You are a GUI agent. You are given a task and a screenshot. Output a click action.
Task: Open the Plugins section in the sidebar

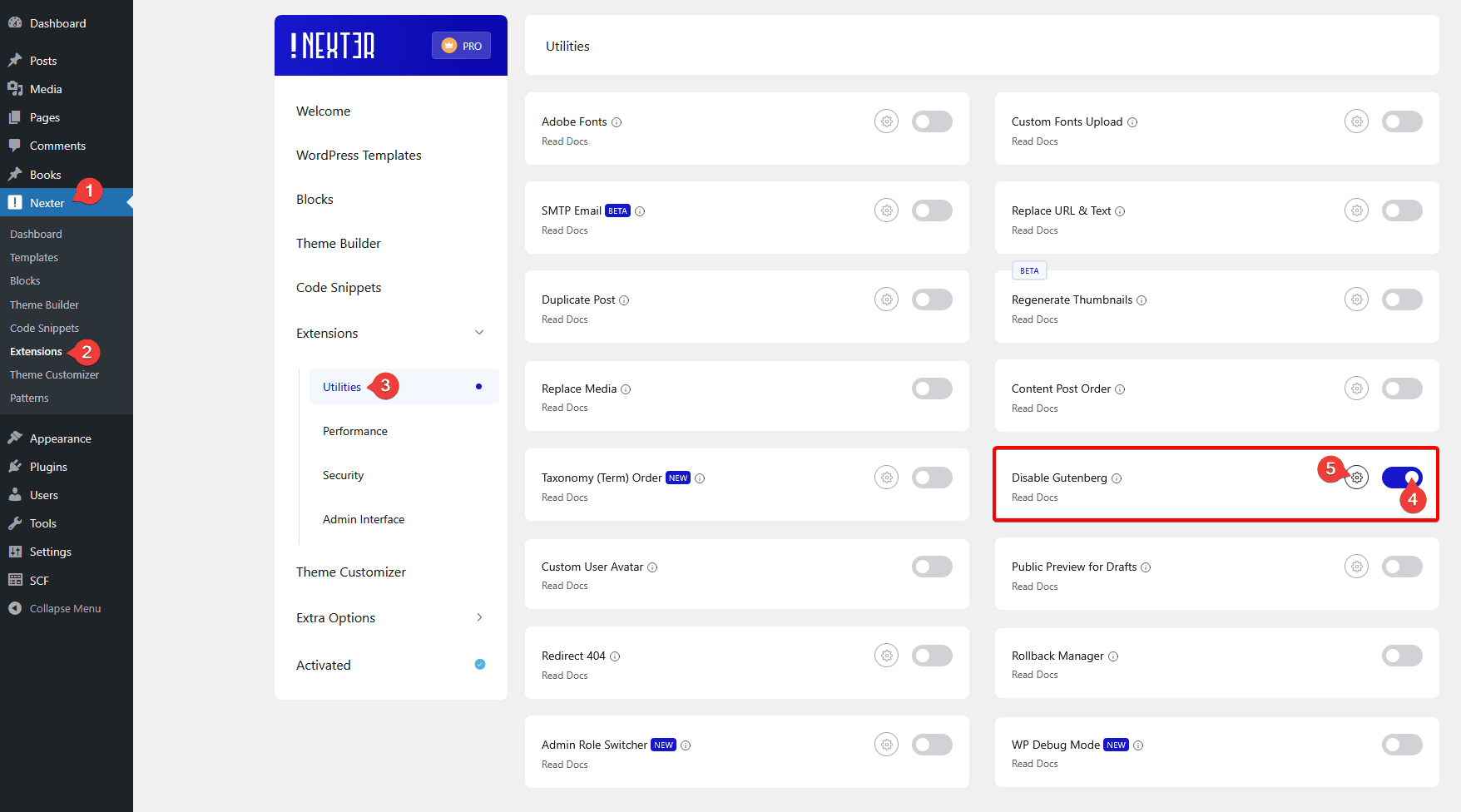coord(47,466)
